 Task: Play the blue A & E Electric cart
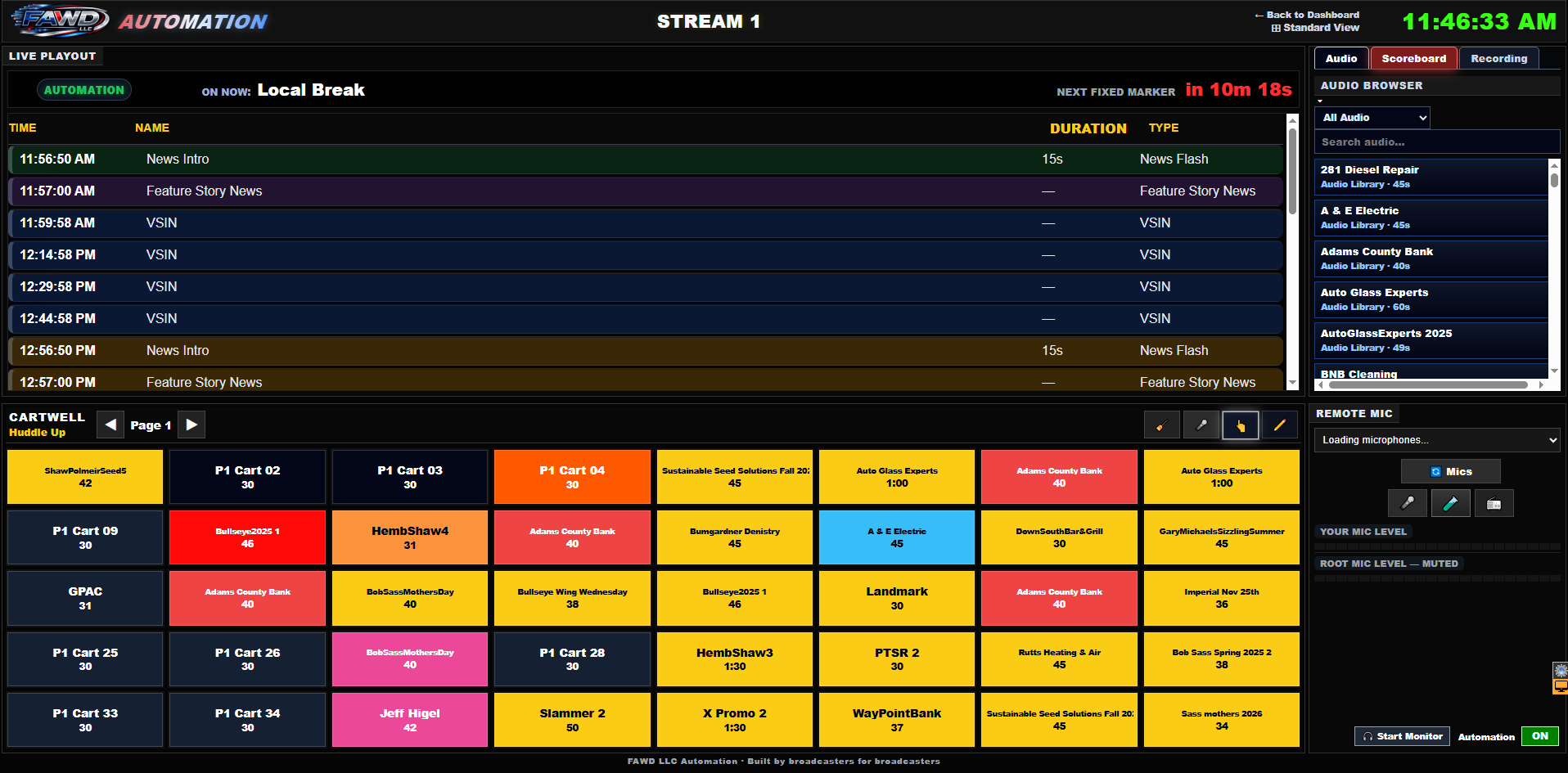[x=897, y=537]
